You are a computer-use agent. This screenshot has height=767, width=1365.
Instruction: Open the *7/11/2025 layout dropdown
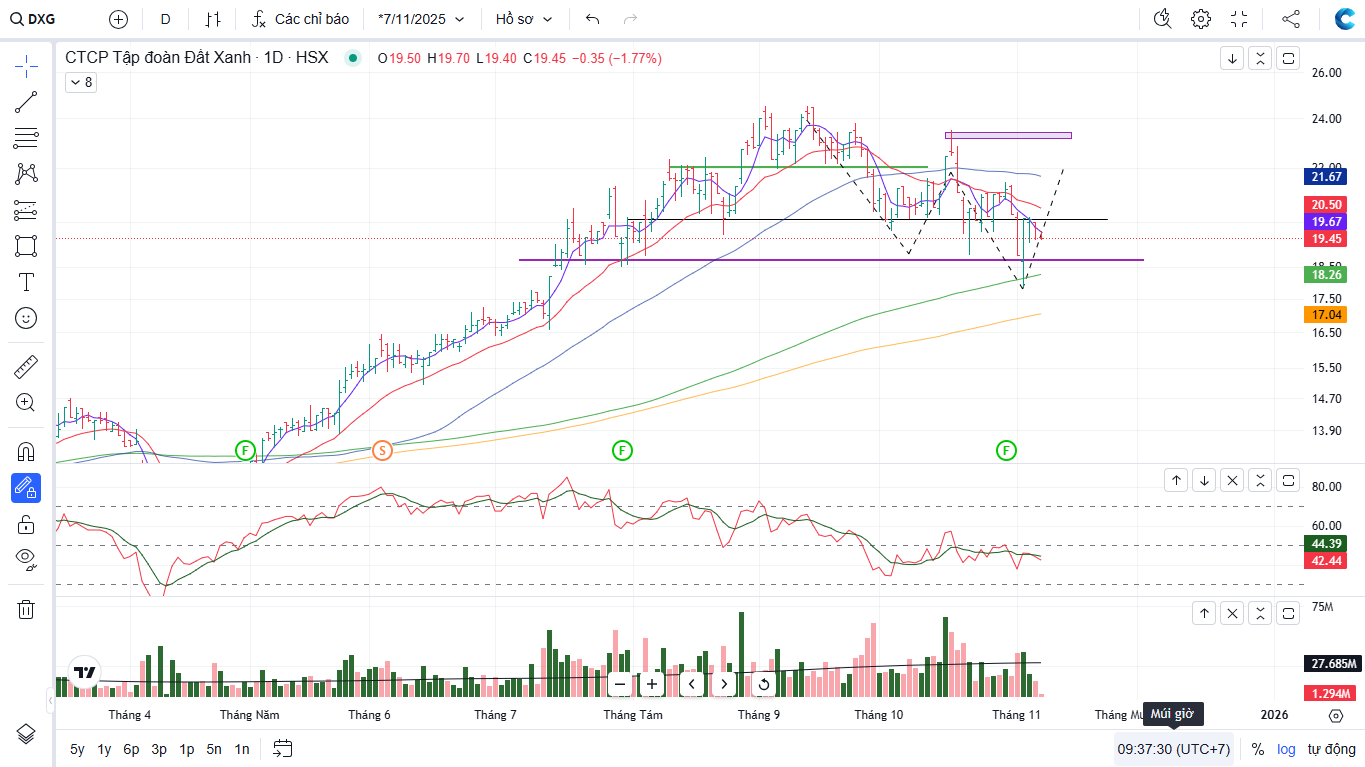tap(421, 19)
